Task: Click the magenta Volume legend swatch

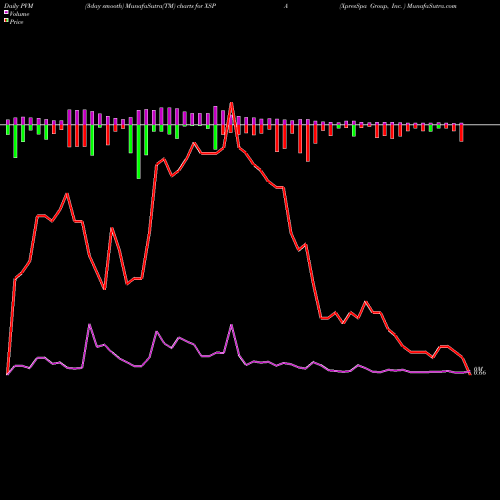Action: (6, 12)
